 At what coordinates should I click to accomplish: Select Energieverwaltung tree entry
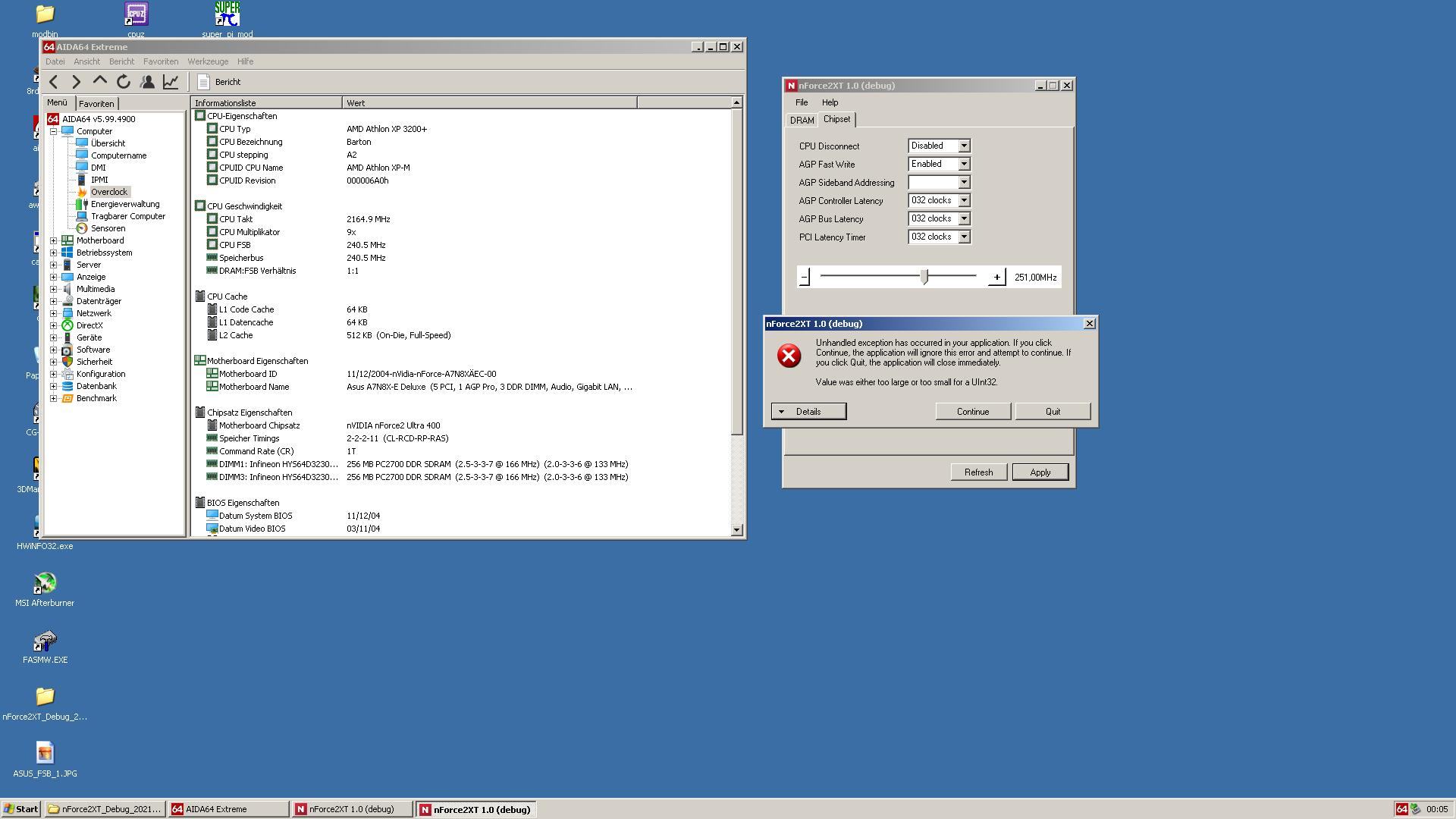(x=125, y=204)
